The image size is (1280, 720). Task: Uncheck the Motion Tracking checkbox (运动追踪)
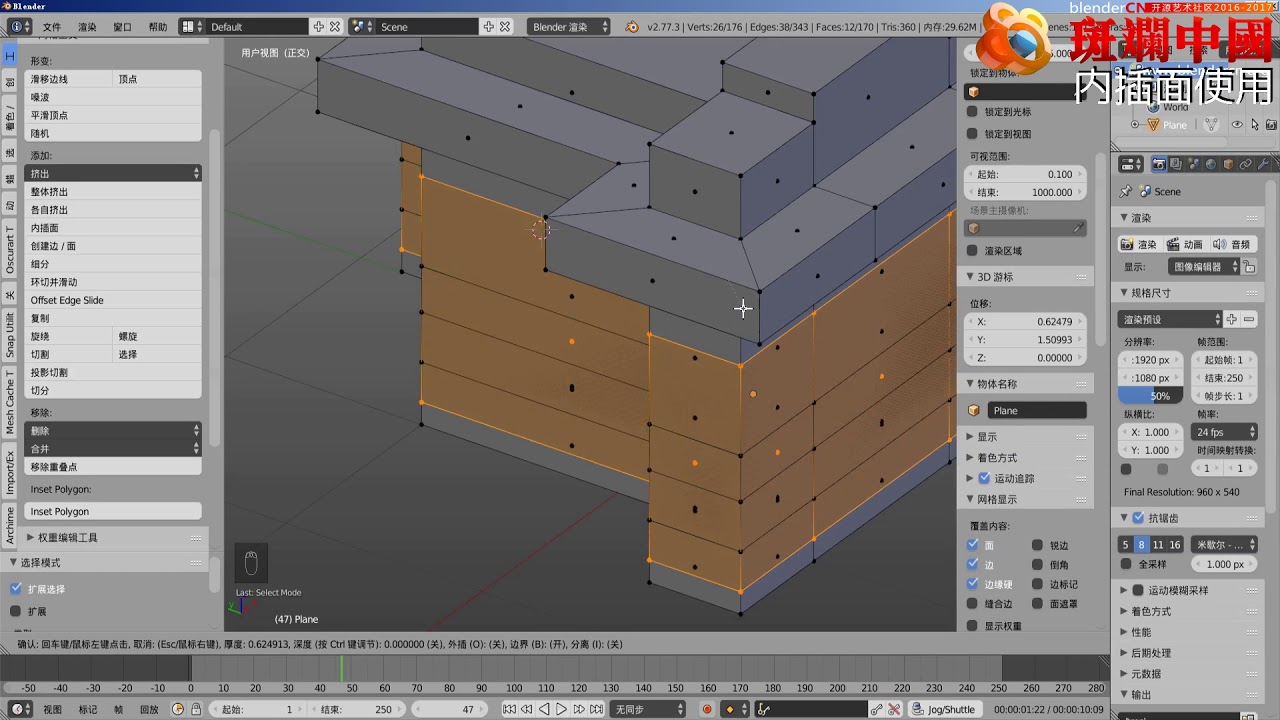(x=984, y=478)
